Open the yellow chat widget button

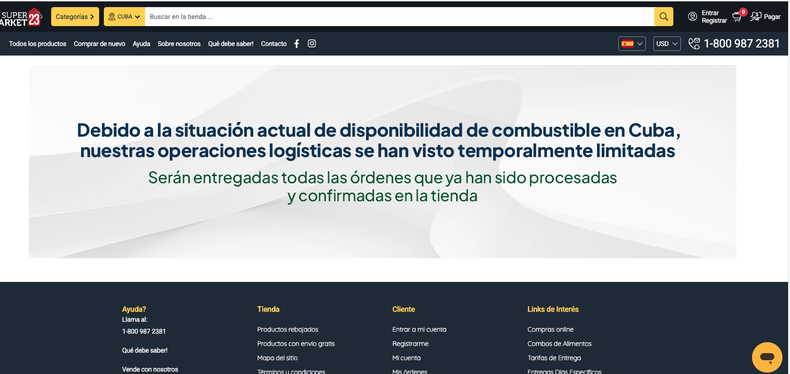767,357
